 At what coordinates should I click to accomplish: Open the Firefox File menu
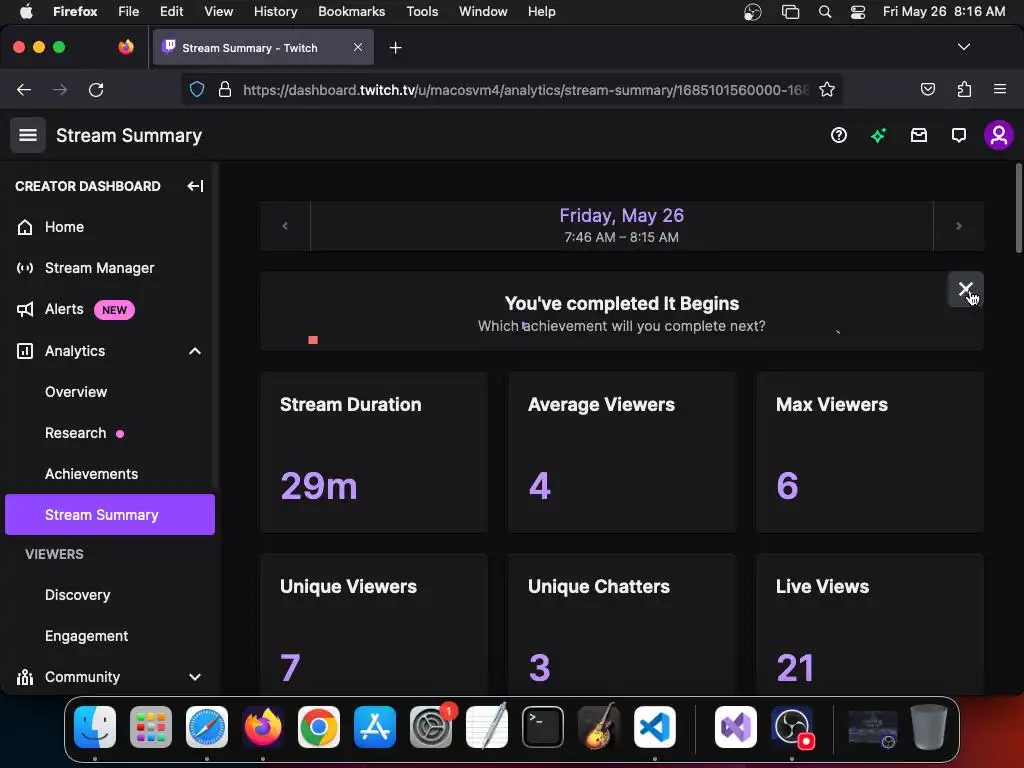click(129, 12)
